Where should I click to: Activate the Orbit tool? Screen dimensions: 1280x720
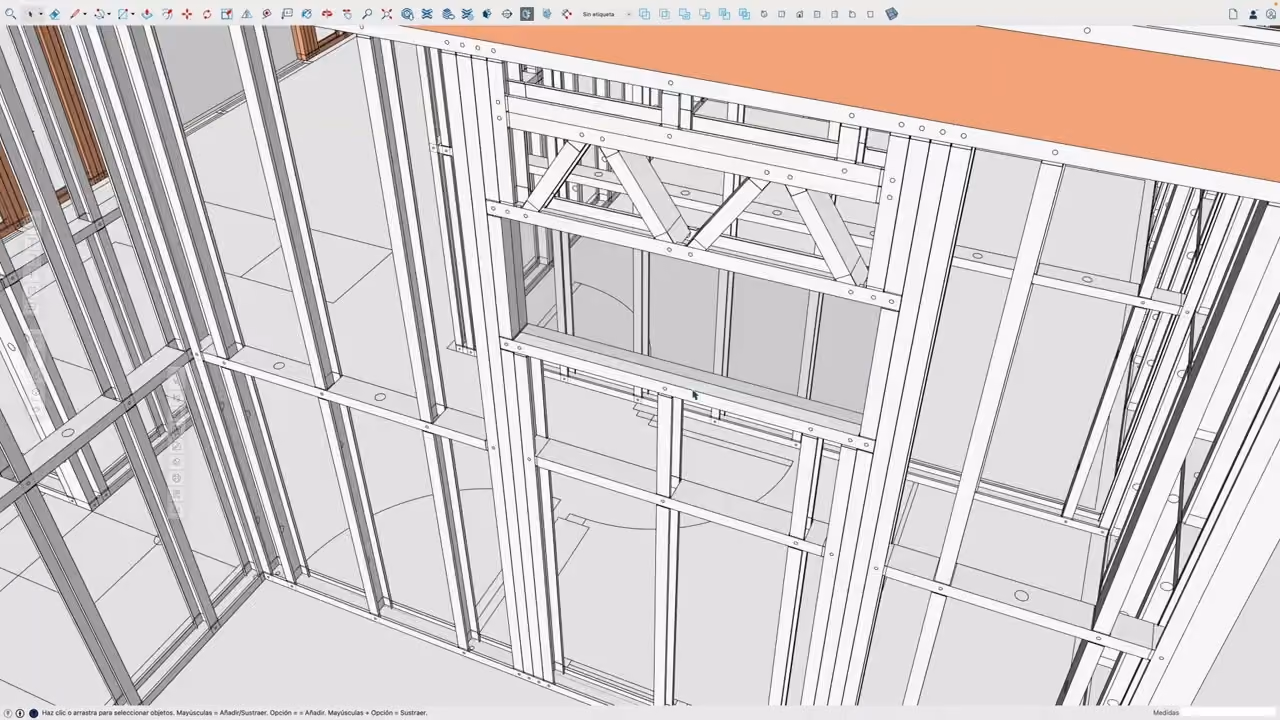pos(327,14)
